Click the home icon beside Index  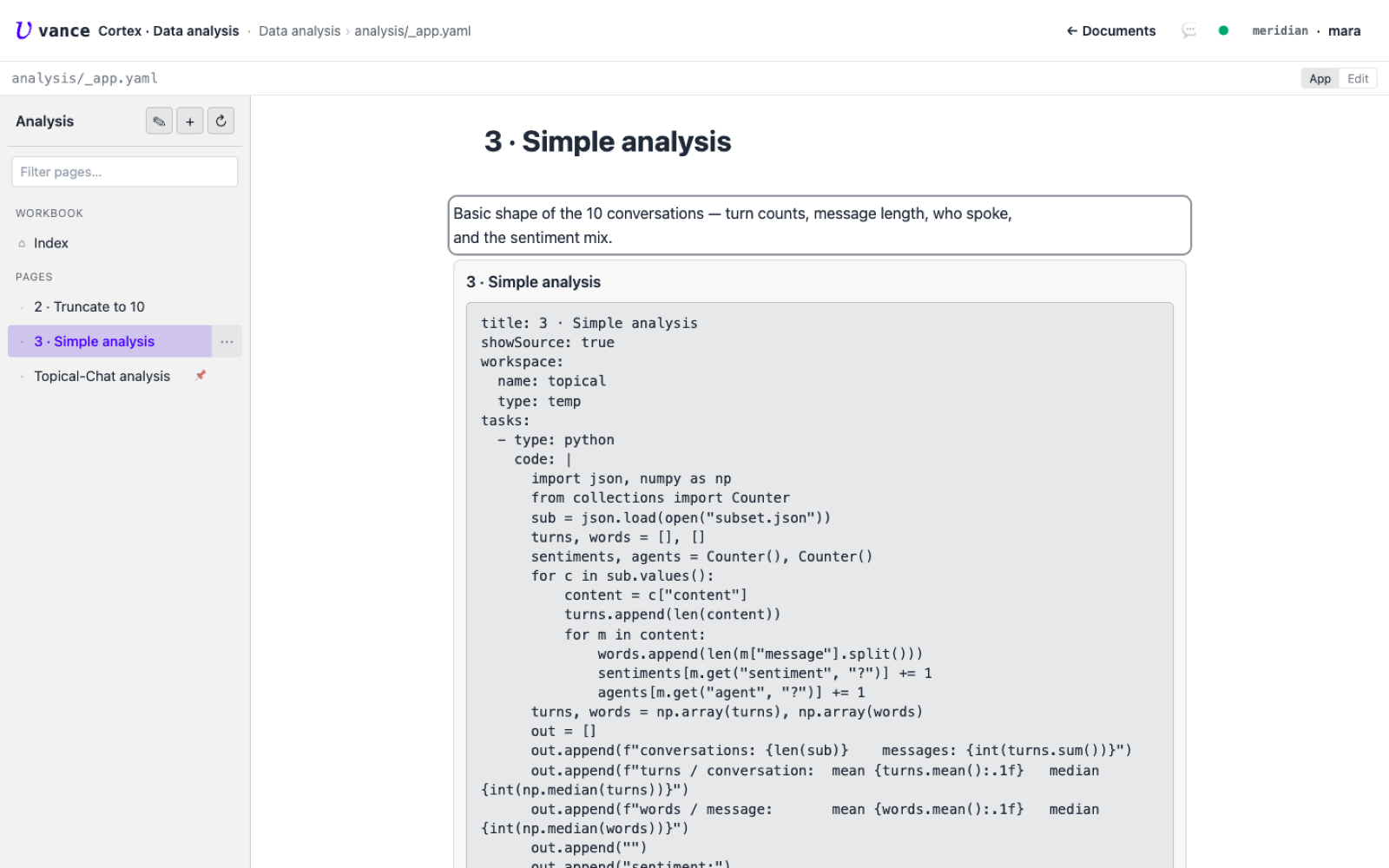(22, 244)
